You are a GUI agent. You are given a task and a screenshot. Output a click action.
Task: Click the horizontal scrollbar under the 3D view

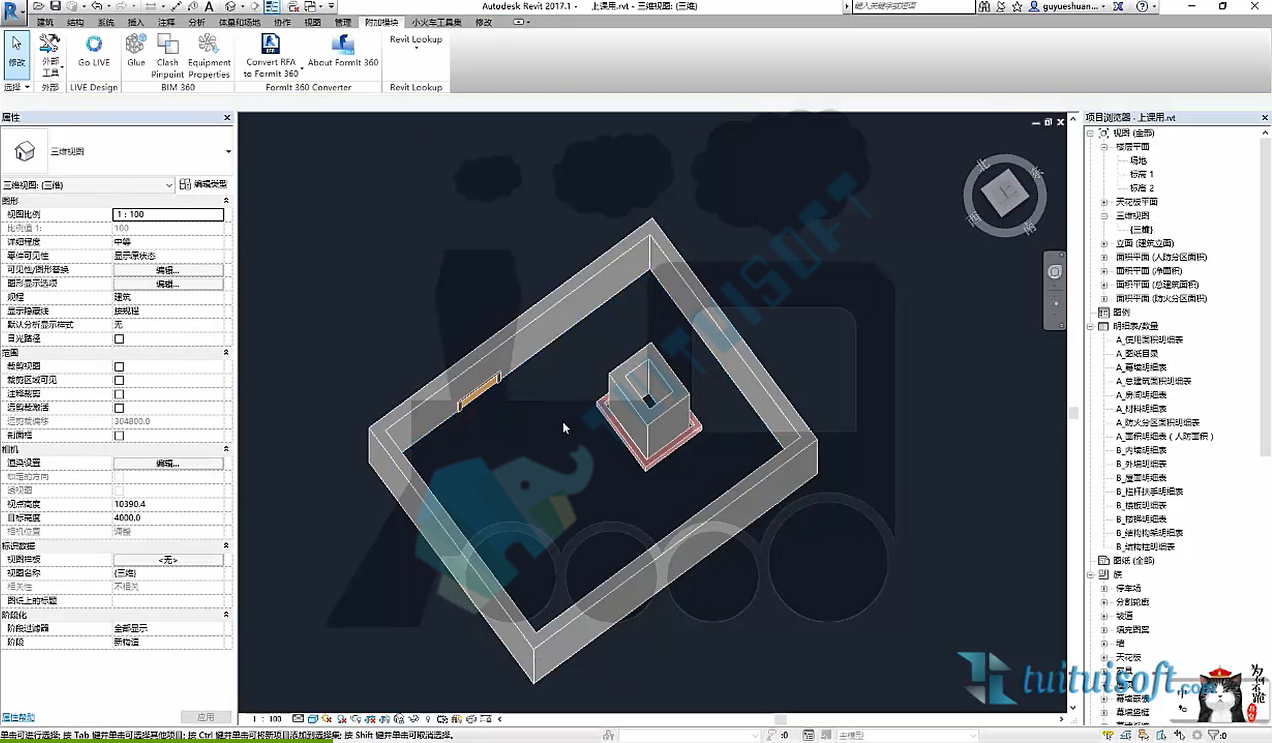(780, 719)
